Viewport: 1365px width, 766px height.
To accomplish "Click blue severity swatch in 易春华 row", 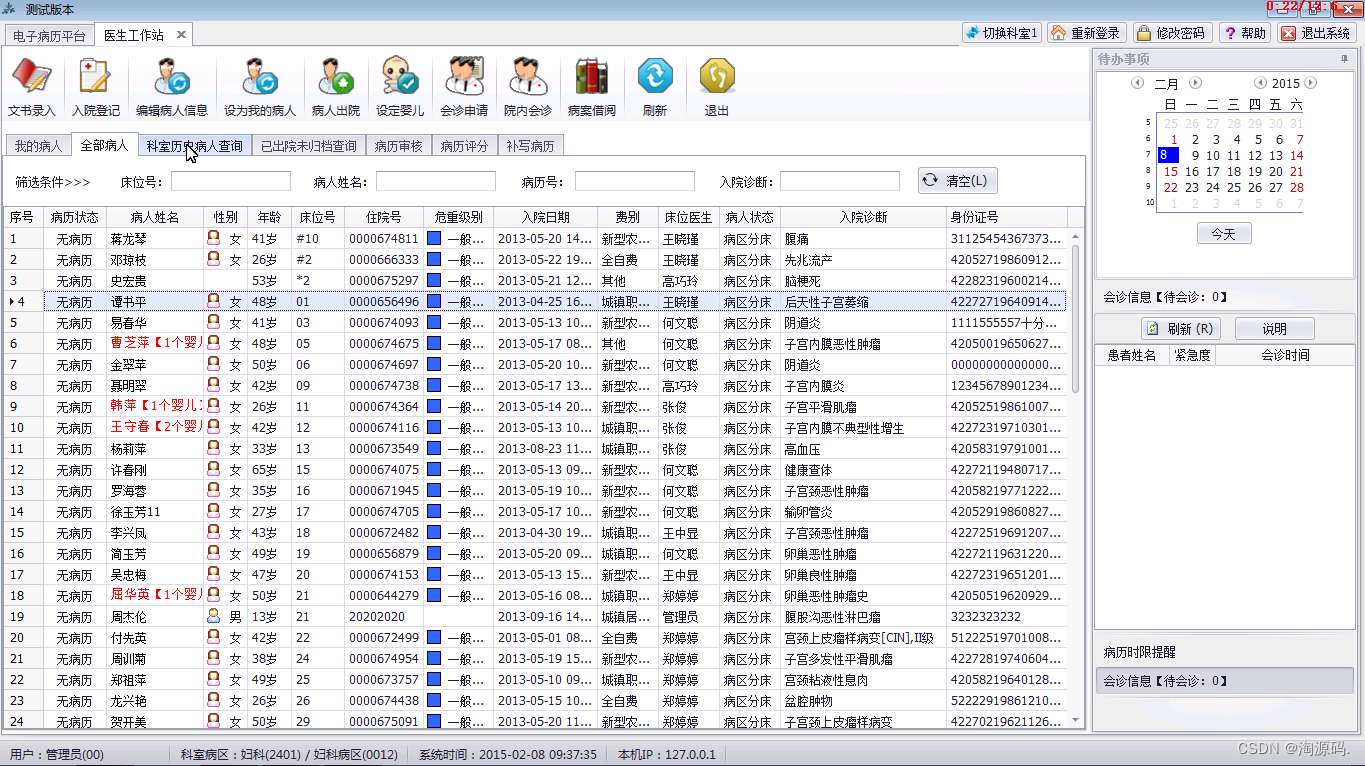I will tap(434, 322).
